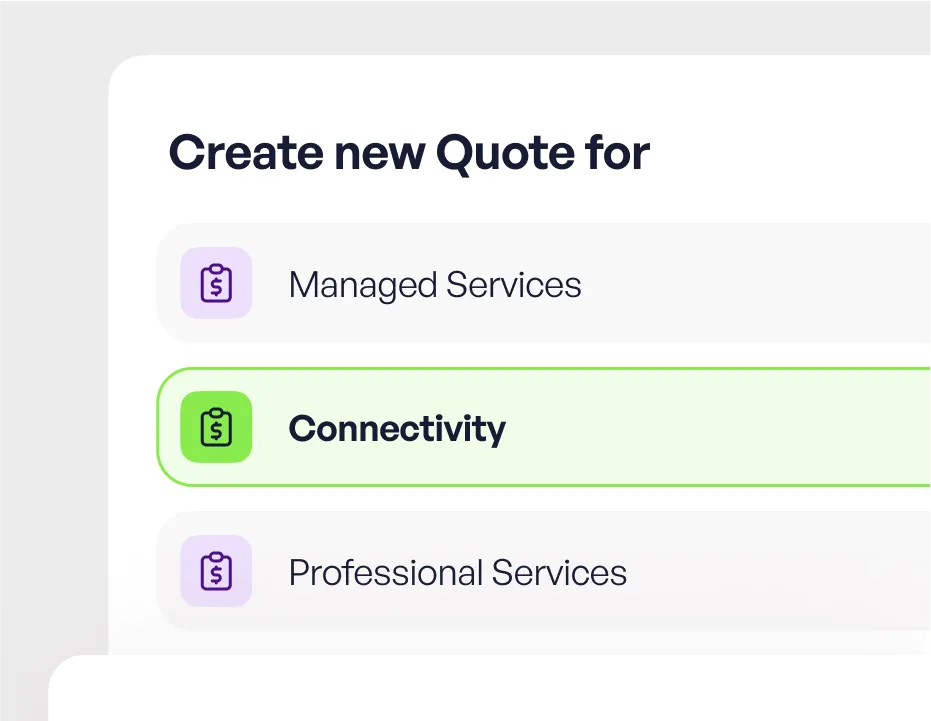Viewport: 931px width, 721px height.
Task: Click empty space right of Professional Services label
Action: pos(780,573)
